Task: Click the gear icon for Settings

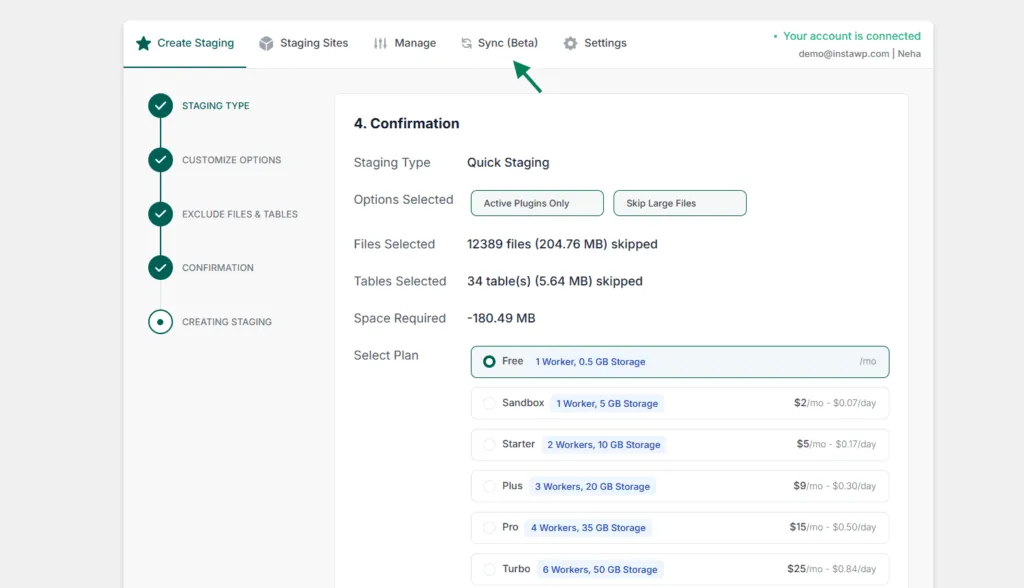Action: tap(570, 43)
